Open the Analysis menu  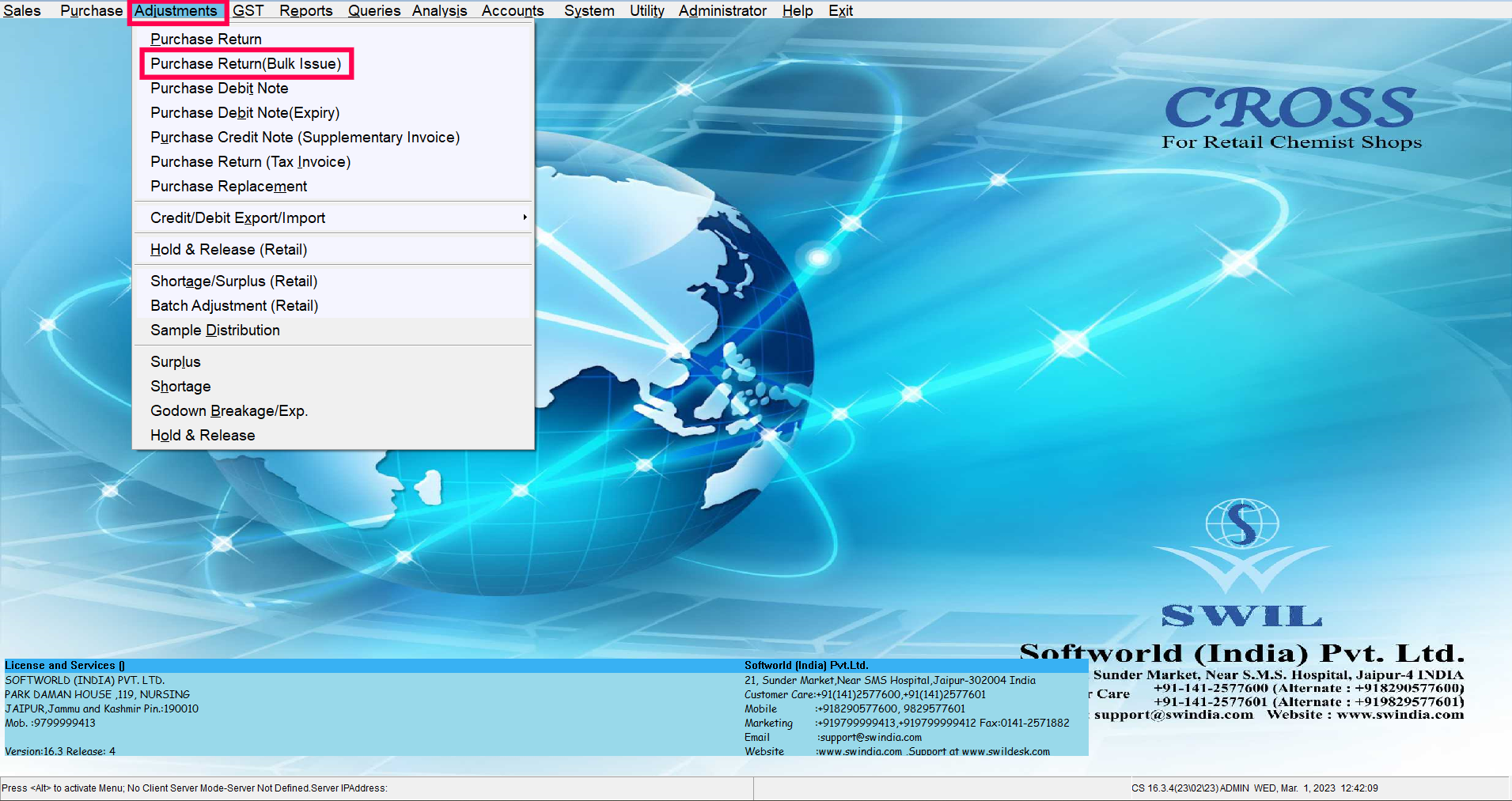pyautogui.click(x=439, y=10)
